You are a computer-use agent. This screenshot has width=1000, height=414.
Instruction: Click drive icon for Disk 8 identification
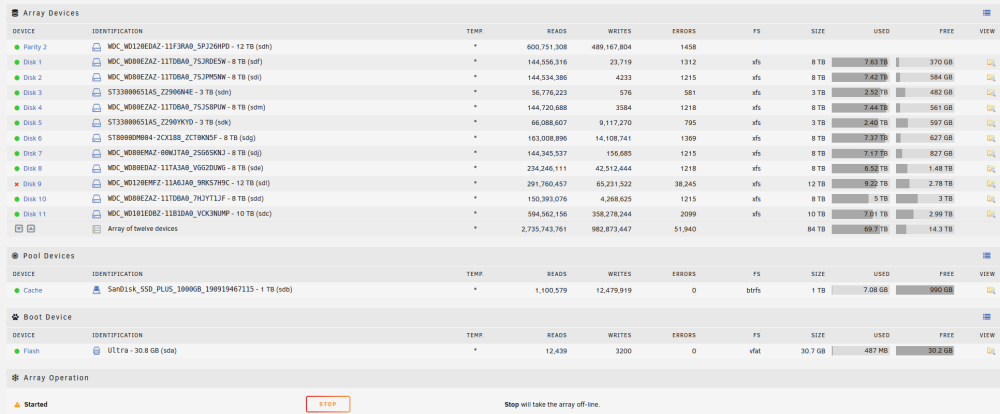[x=97, y=168]
